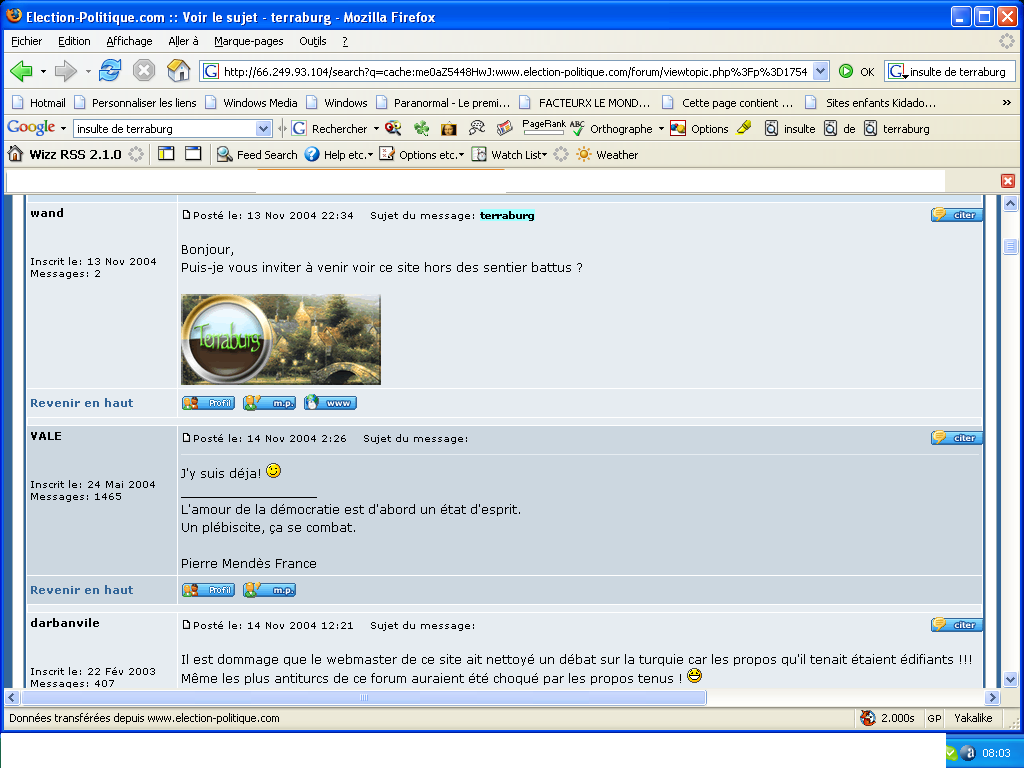
Task: Find the word 'de' on page
Action: click(840, 129)
